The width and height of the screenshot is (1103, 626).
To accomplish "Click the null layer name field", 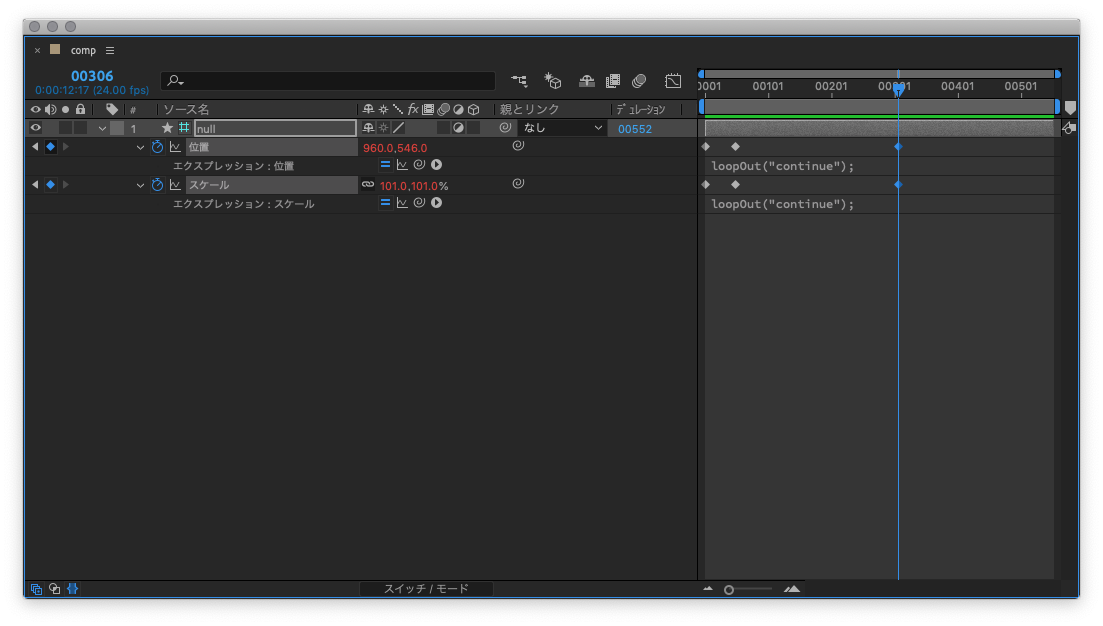I will [275, 128].
